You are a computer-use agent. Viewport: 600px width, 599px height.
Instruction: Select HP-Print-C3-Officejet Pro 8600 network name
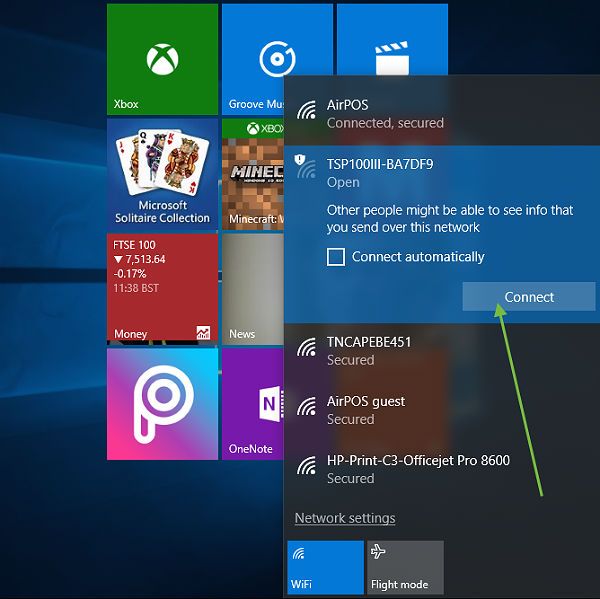point(418,460)
